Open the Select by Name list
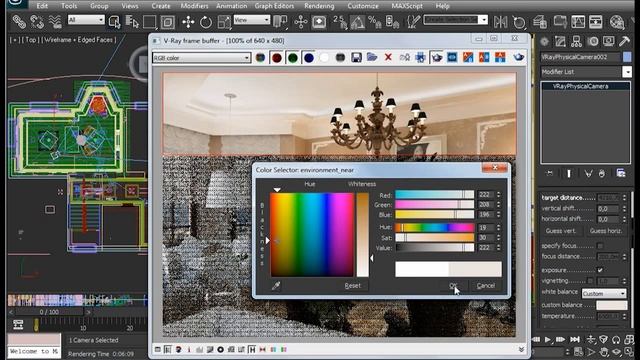 point(132,22)
